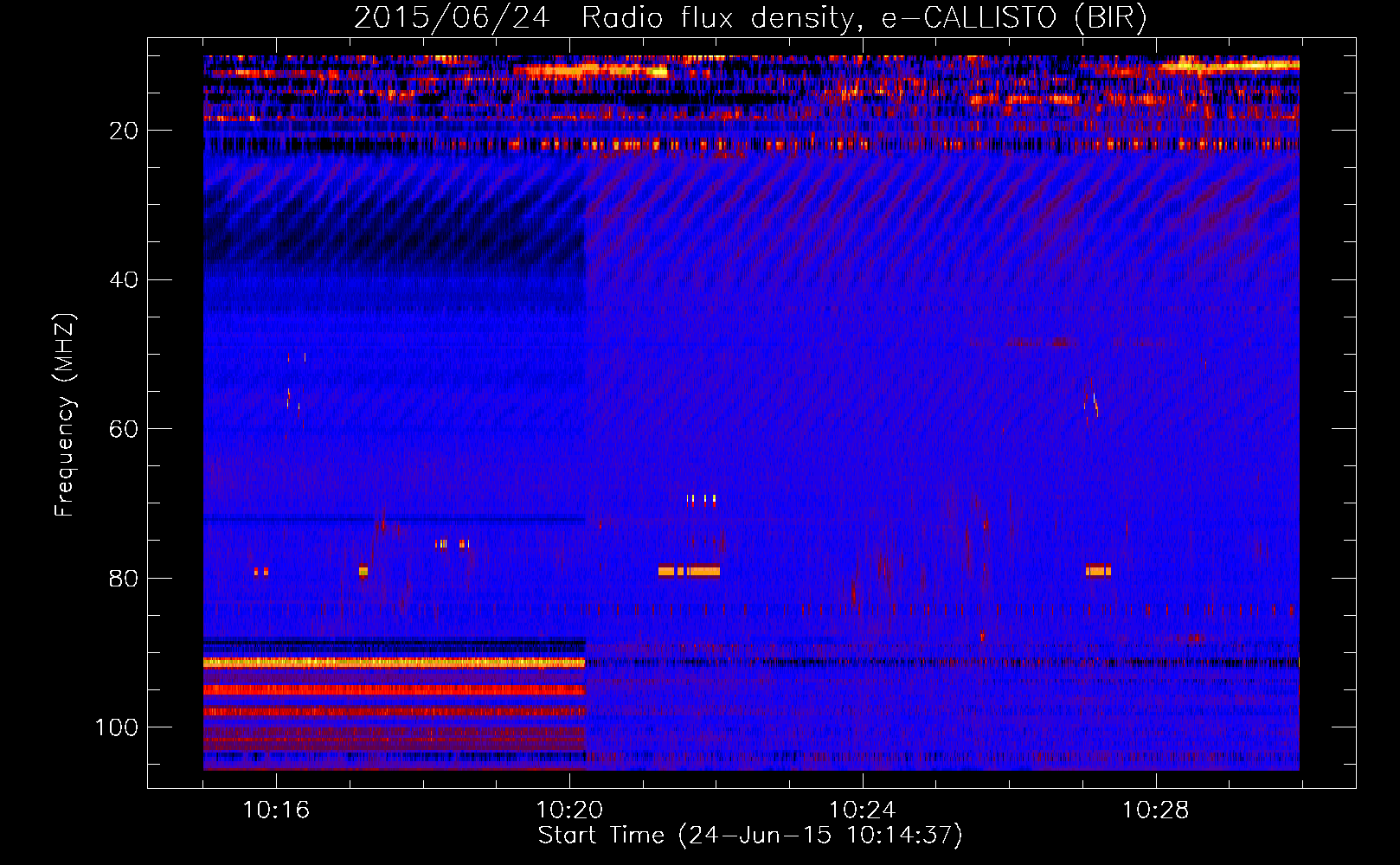Select the 10:24 time tick label
The image size is (1400, 865).
(x=863, y=811)
